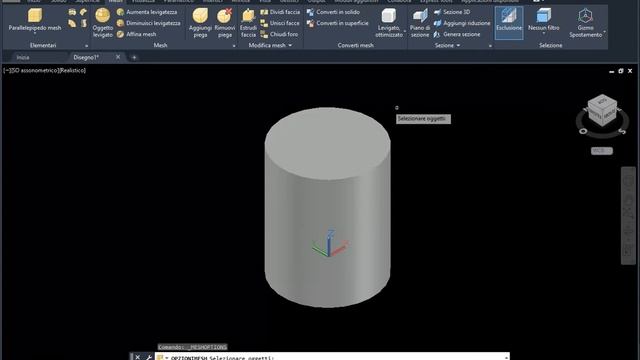Open the viewport controls [-] menu
Viewport: 640px width, 360px height.
point(6,71)
